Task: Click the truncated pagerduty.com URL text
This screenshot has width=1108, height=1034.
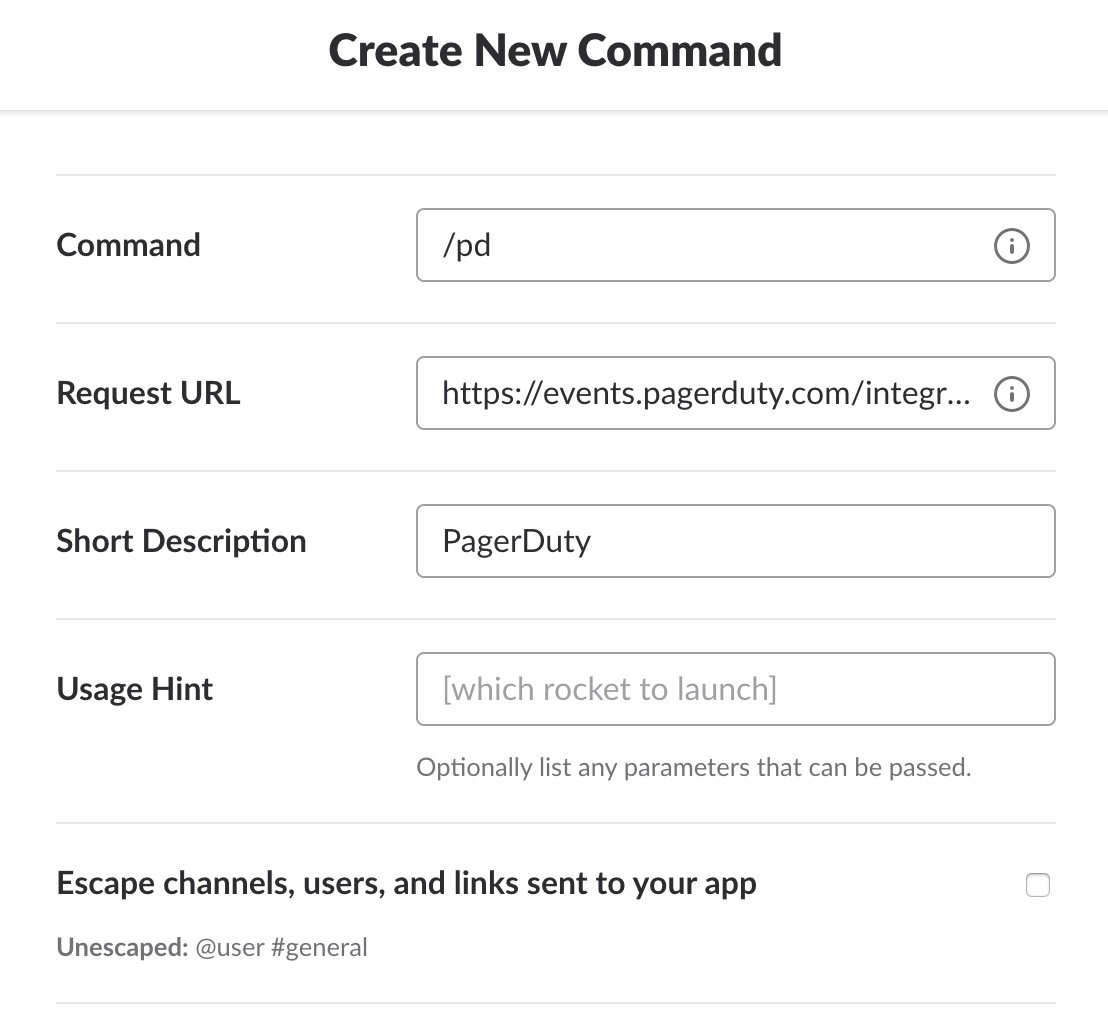Action: (705, 394)
